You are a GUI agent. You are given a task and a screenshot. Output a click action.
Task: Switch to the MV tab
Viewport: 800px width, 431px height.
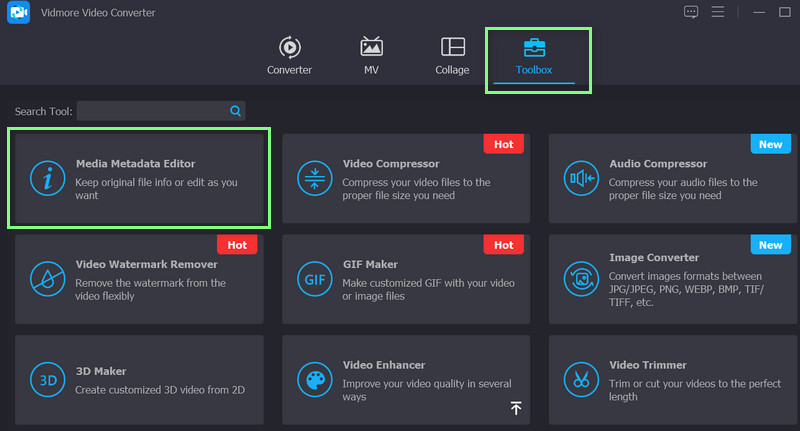pyautogui.click(x=371, y=56)
